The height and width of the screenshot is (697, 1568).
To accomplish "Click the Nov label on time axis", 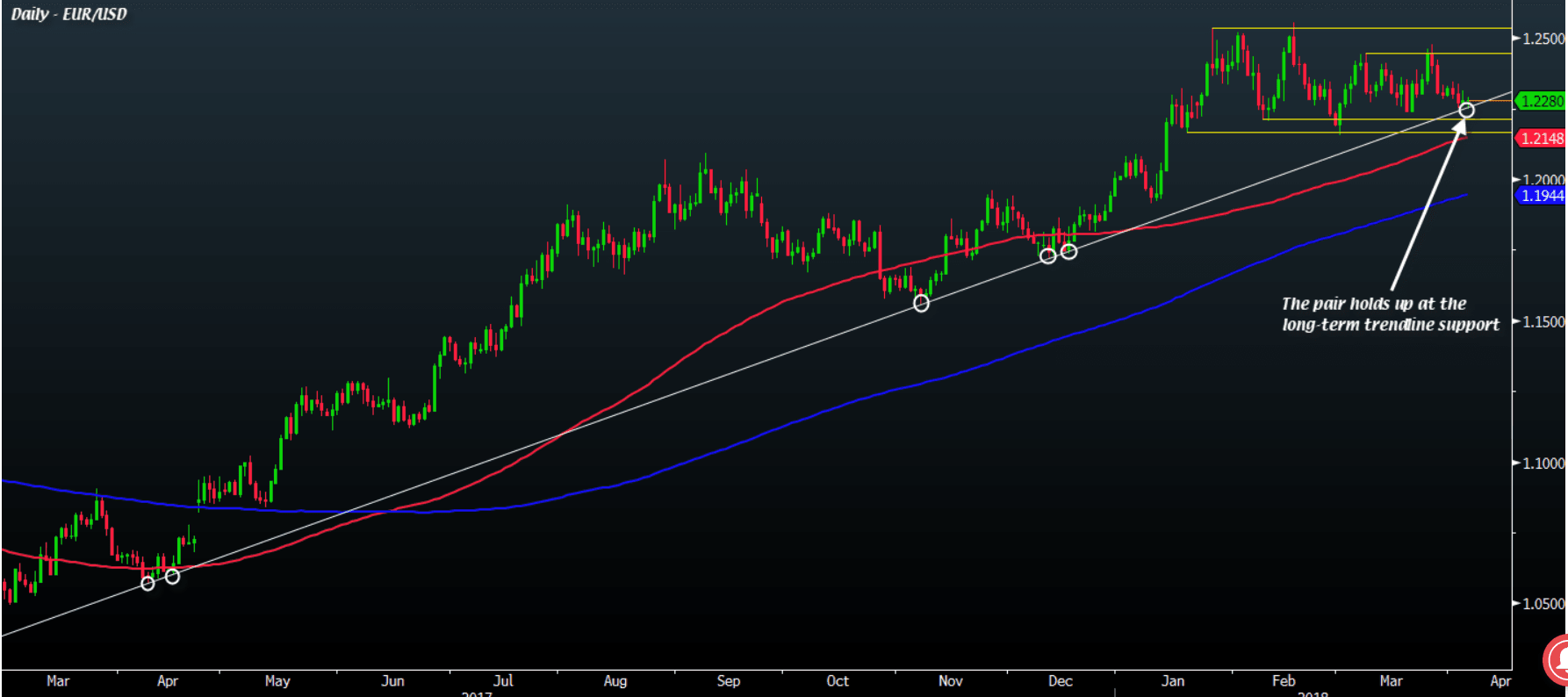I will (x=950, y=681).
